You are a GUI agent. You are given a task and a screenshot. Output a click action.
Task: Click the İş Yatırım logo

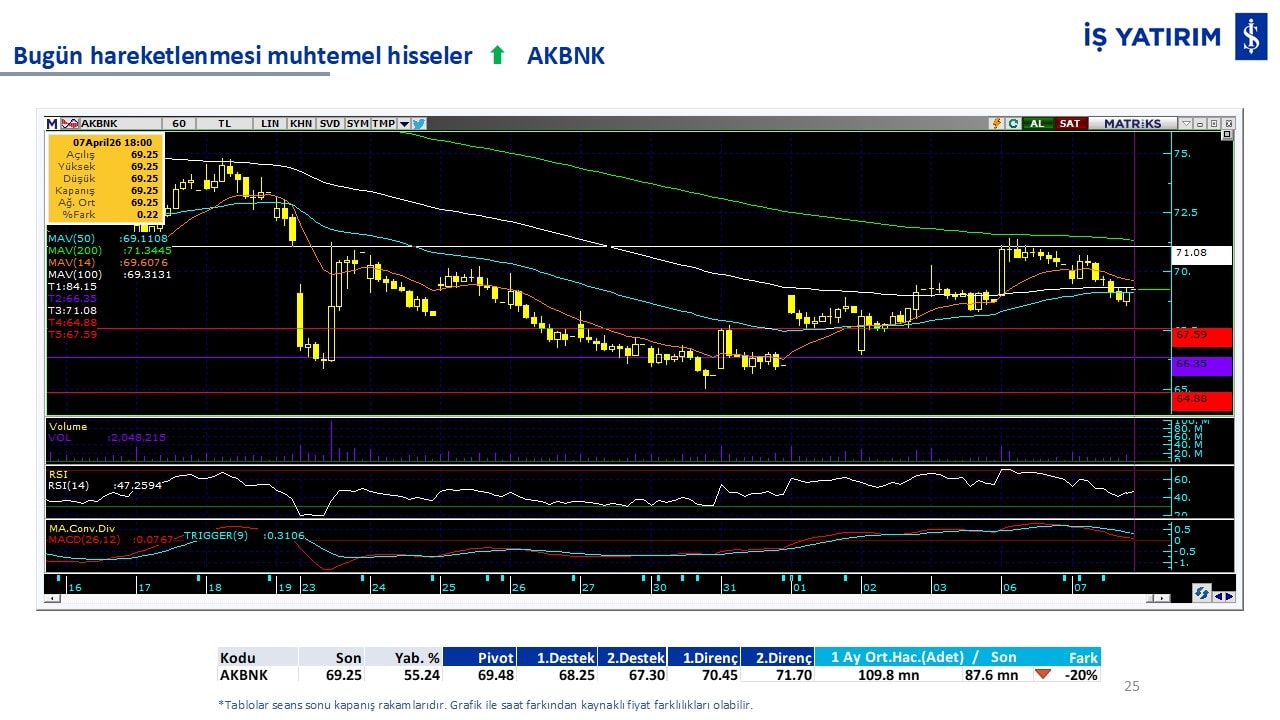[x=1250, y=37]
